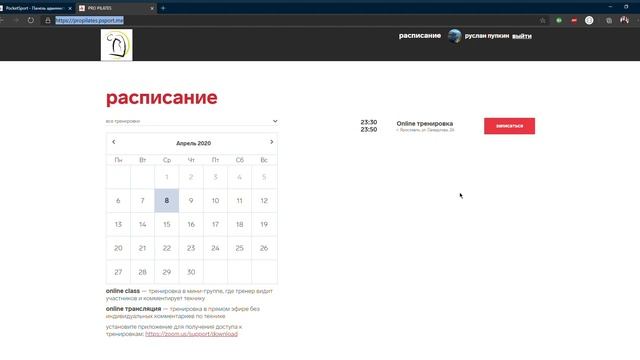This screenshot has height=360, width=640.
Task: Switch to the PocketSport browser tab
Action: tap(34, 8)
